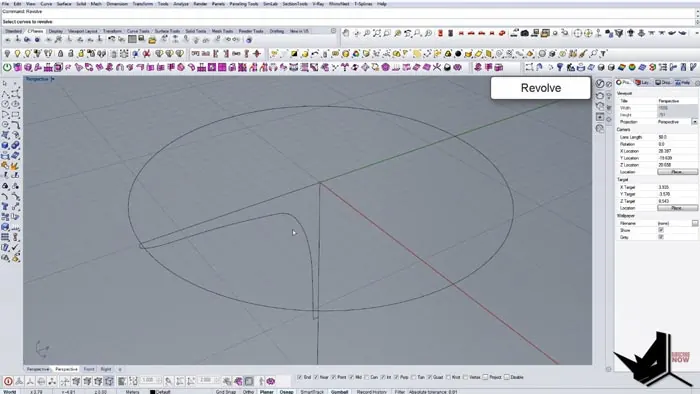Image resolution: width=700 pixels, height=394 pixels.
Task: Open the Transform menu
Action: [x=142, y=4]
